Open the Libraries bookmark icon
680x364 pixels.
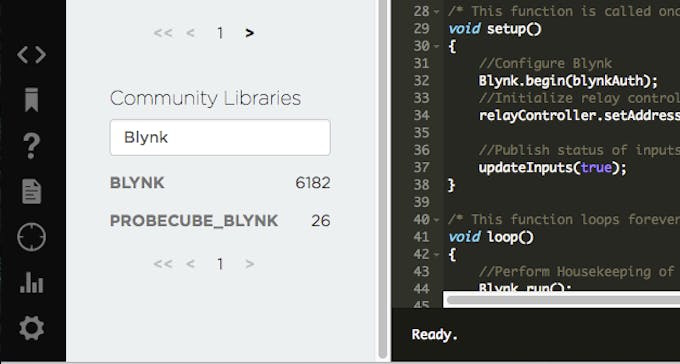pyautogui.click(x=32, y=100)
